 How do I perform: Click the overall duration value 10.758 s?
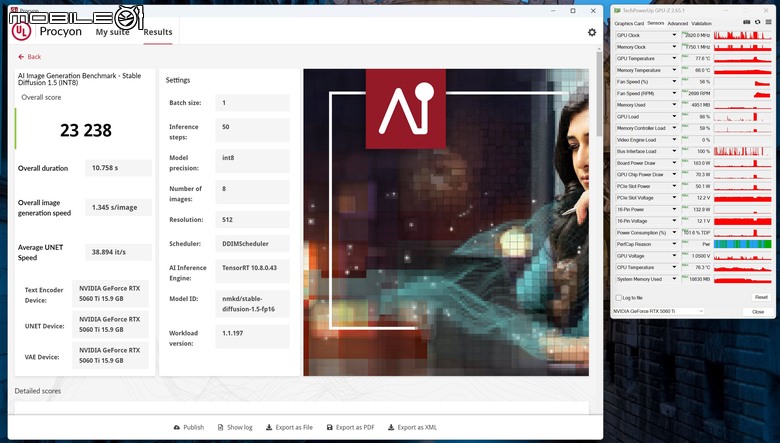click(118, 168)
